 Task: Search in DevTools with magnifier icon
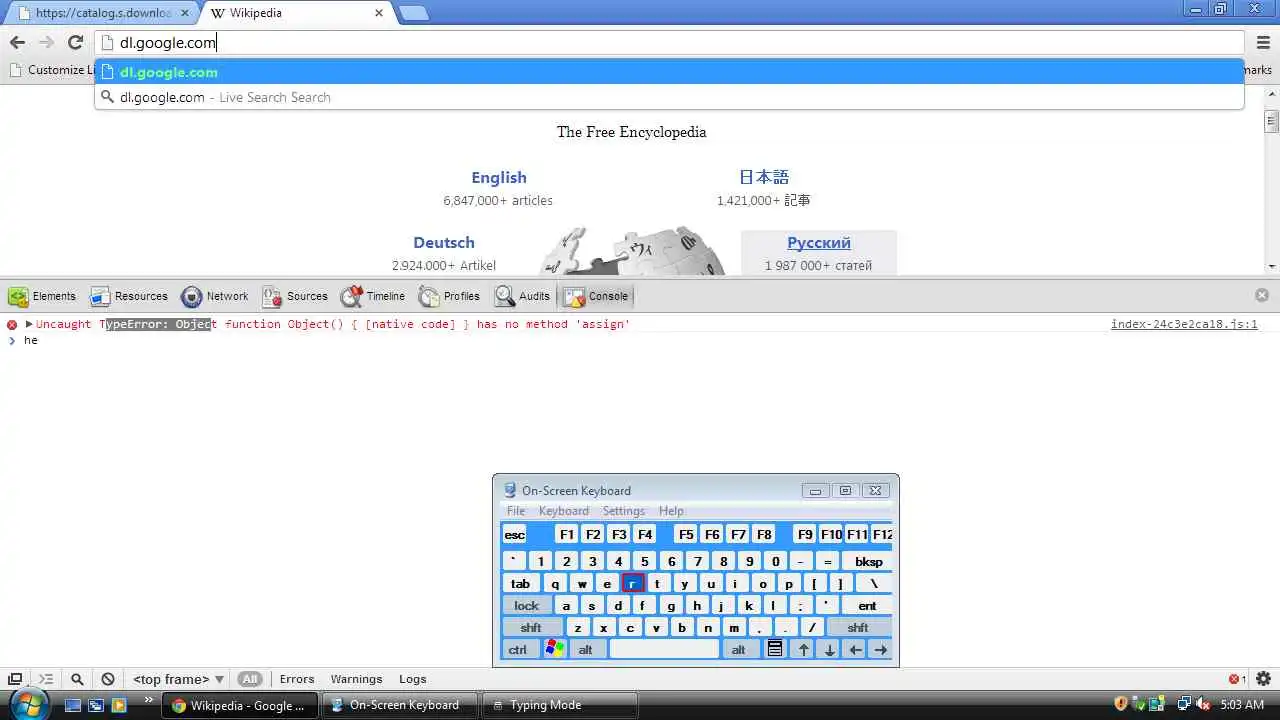[x=77, y=679]
